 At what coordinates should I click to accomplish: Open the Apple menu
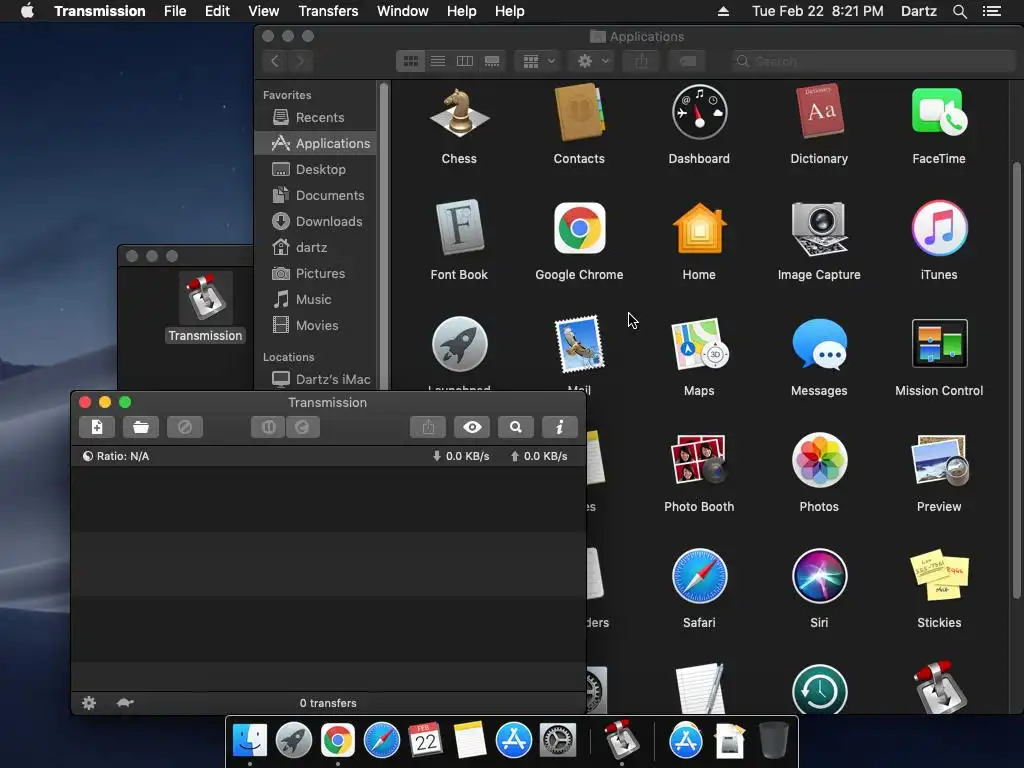pos(27,11)
